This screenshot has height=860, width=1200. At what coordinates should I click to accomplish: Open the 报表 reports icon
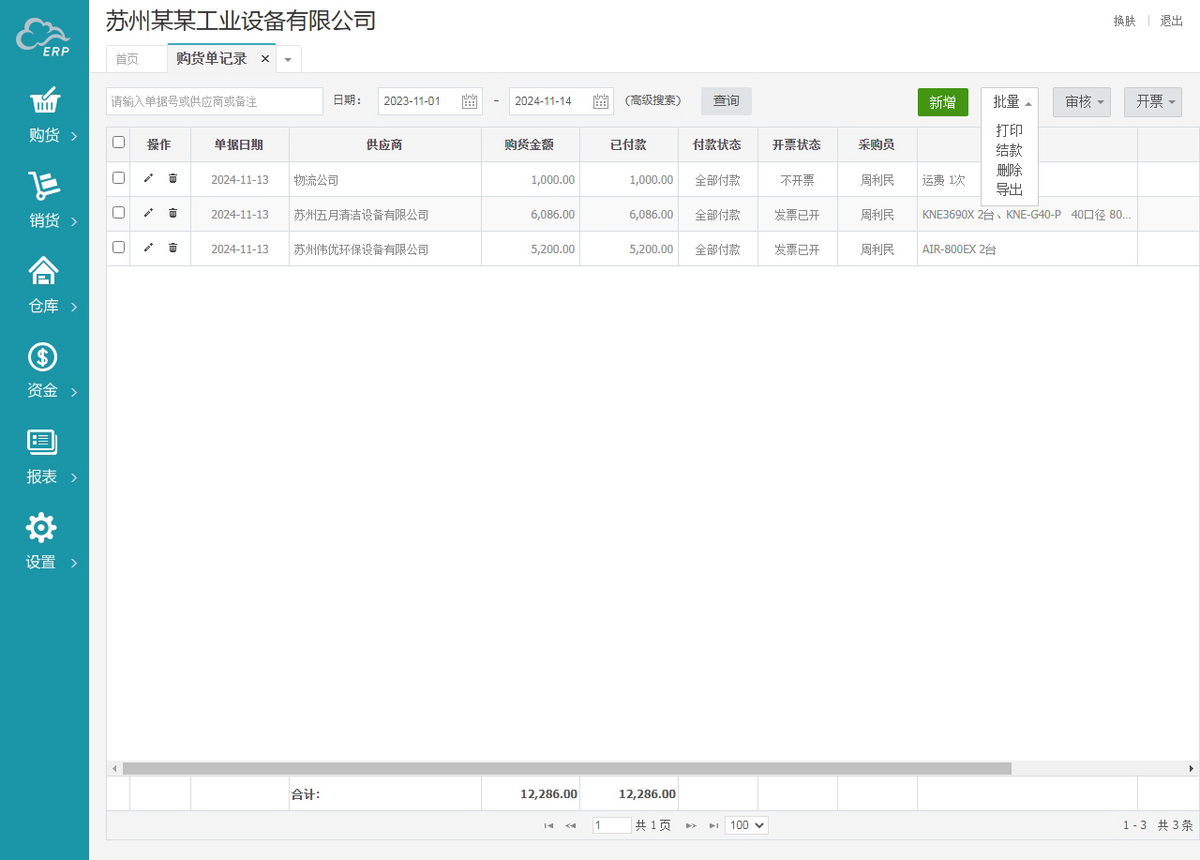[x=43, y=442]
